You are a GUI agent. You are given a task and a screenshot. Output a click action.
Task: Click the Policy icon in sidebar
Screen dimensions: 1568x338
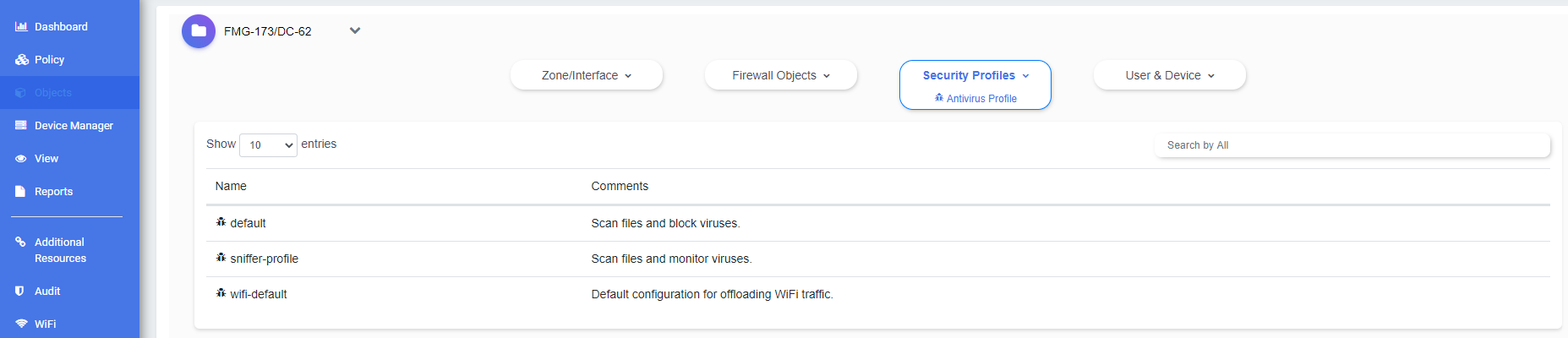coord(22,60)
